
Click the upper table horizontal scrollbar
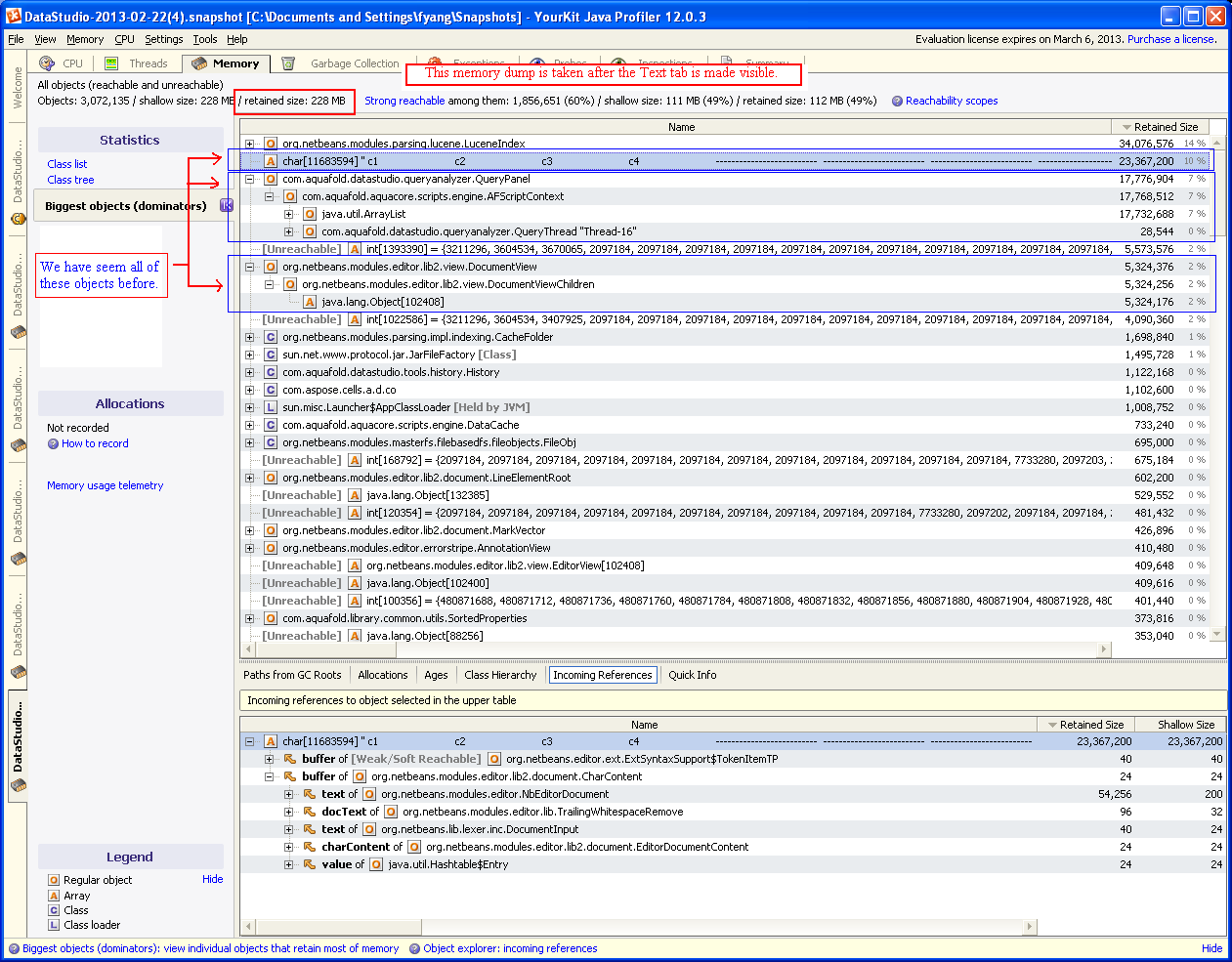[676, 648]
